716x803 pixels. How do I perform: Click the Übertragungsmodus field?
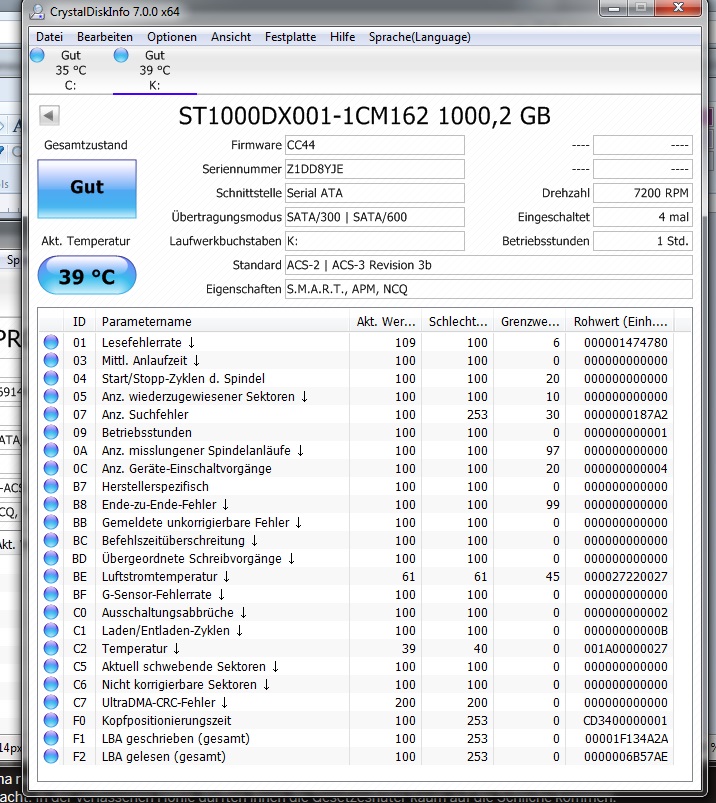point(374,217)
